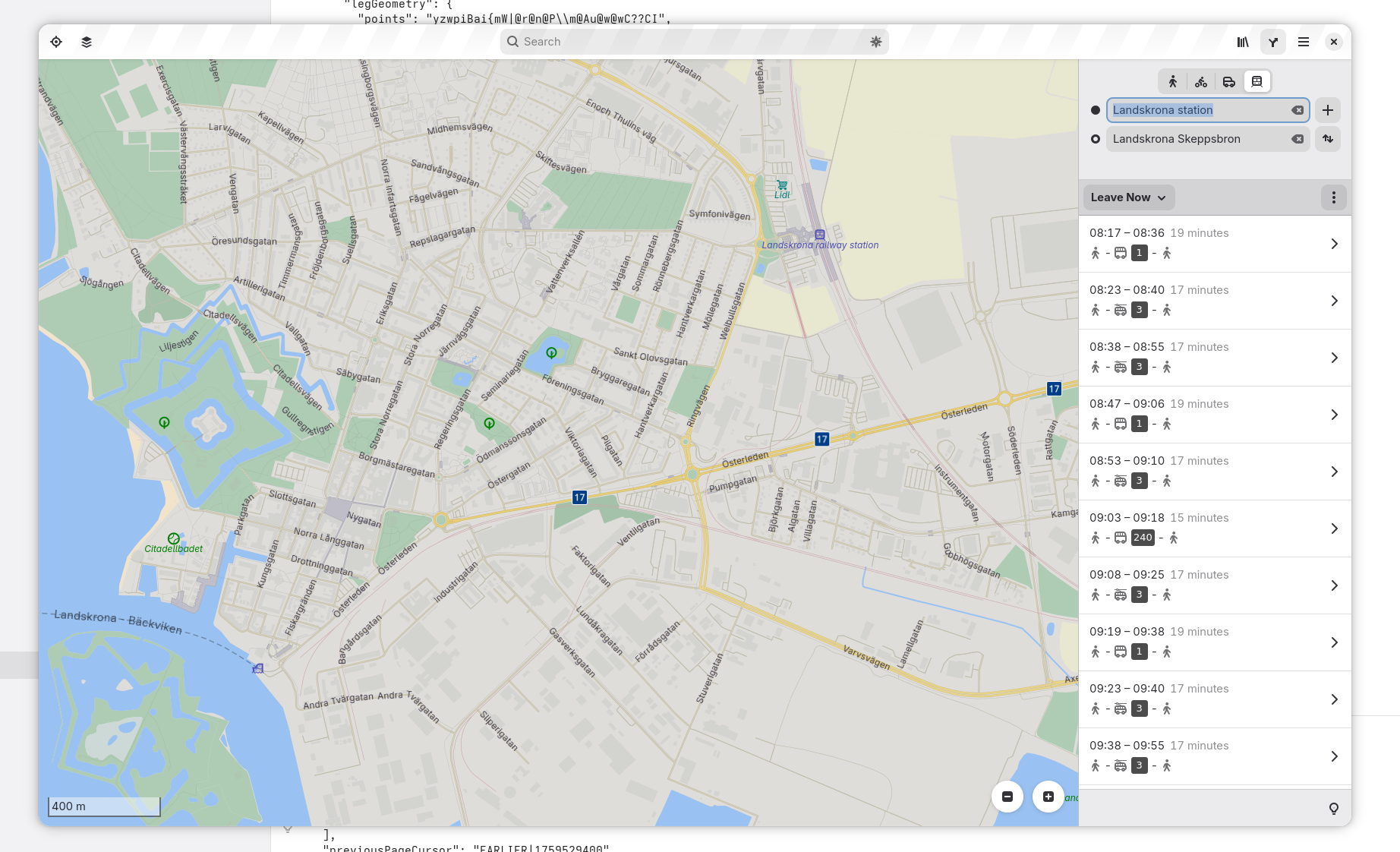Click the Lidl shop marker on map
This screenshot has width=1400, height=852.
(x=782, y=185)
